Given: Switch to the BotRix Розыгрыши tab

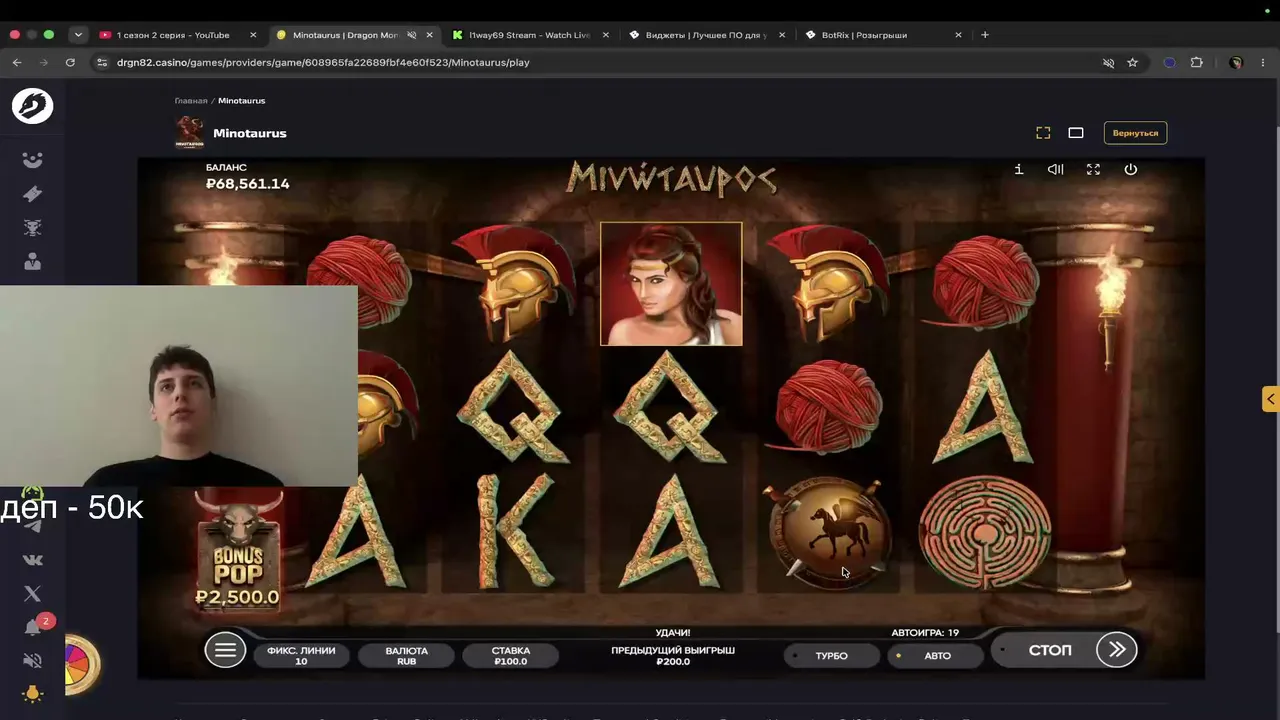Looking at the screenshot, I should (x=883, y=35).
